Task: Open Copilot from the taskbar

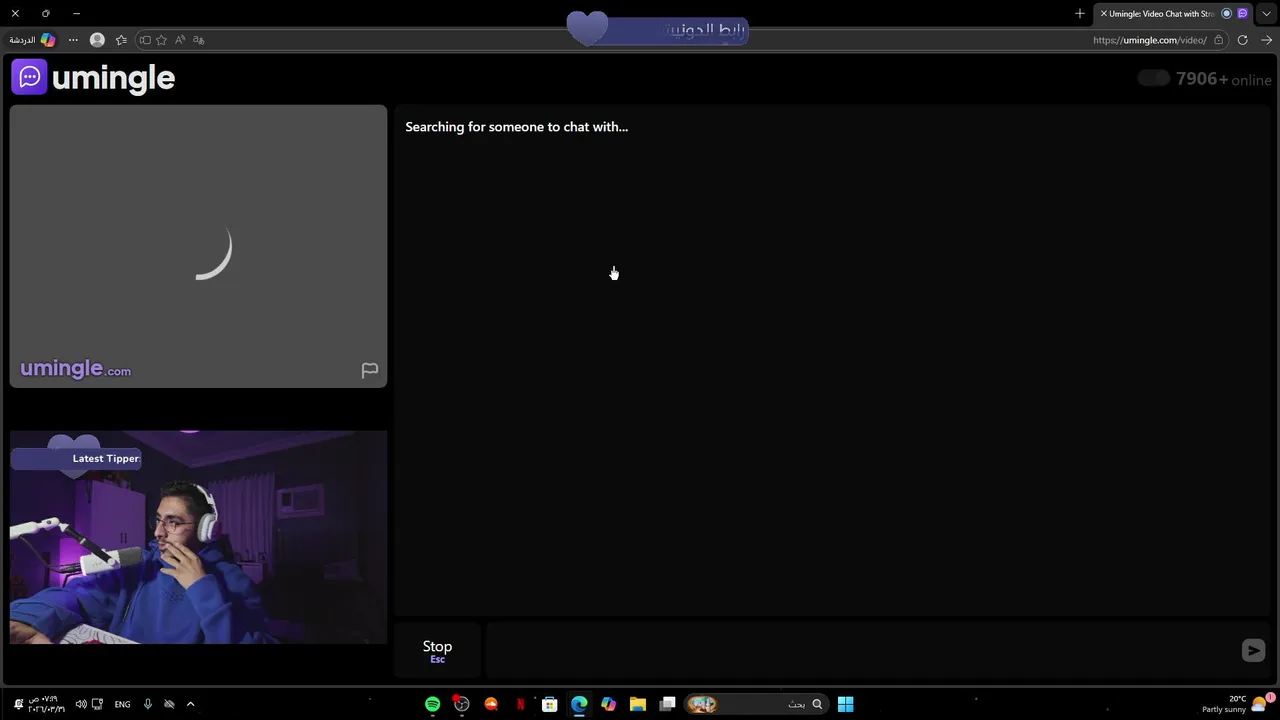Action: tap(608, 704)
